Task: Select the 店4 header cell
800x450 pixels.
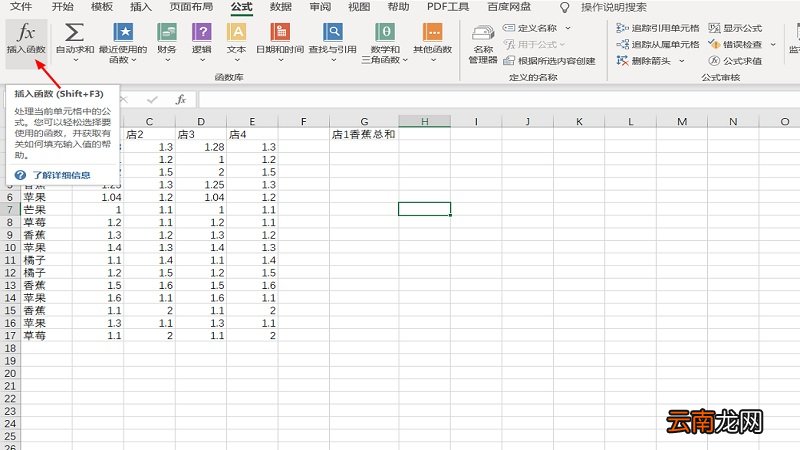Action: click(x=253, y=134)
